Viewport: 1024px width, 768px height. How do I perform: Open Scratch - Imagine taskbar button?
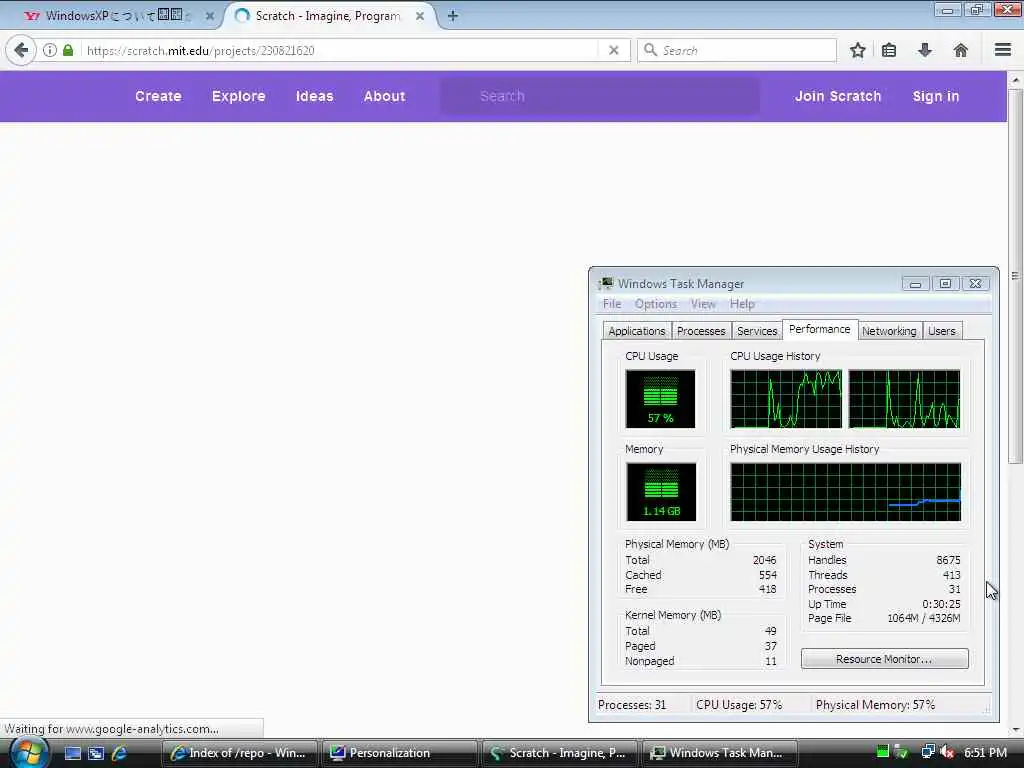(560, 753)
